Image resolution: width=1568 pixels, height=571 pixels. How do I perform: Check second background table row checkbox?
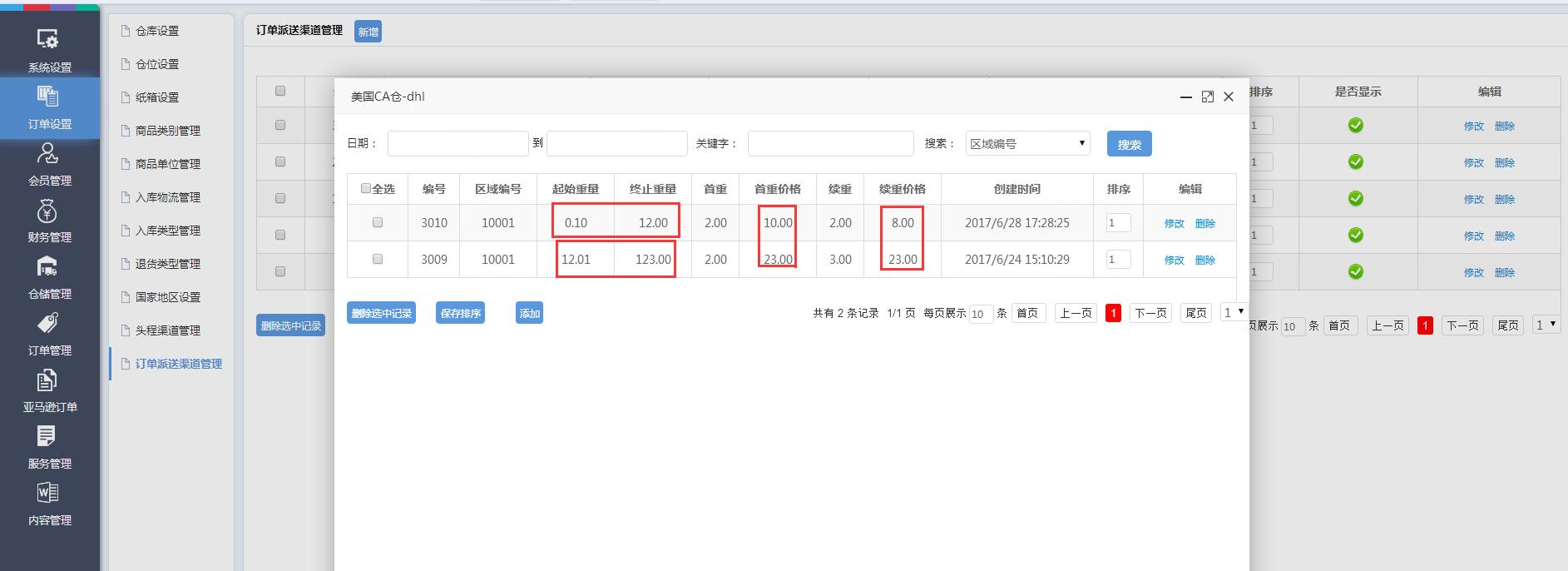click(x=280, y=161)
